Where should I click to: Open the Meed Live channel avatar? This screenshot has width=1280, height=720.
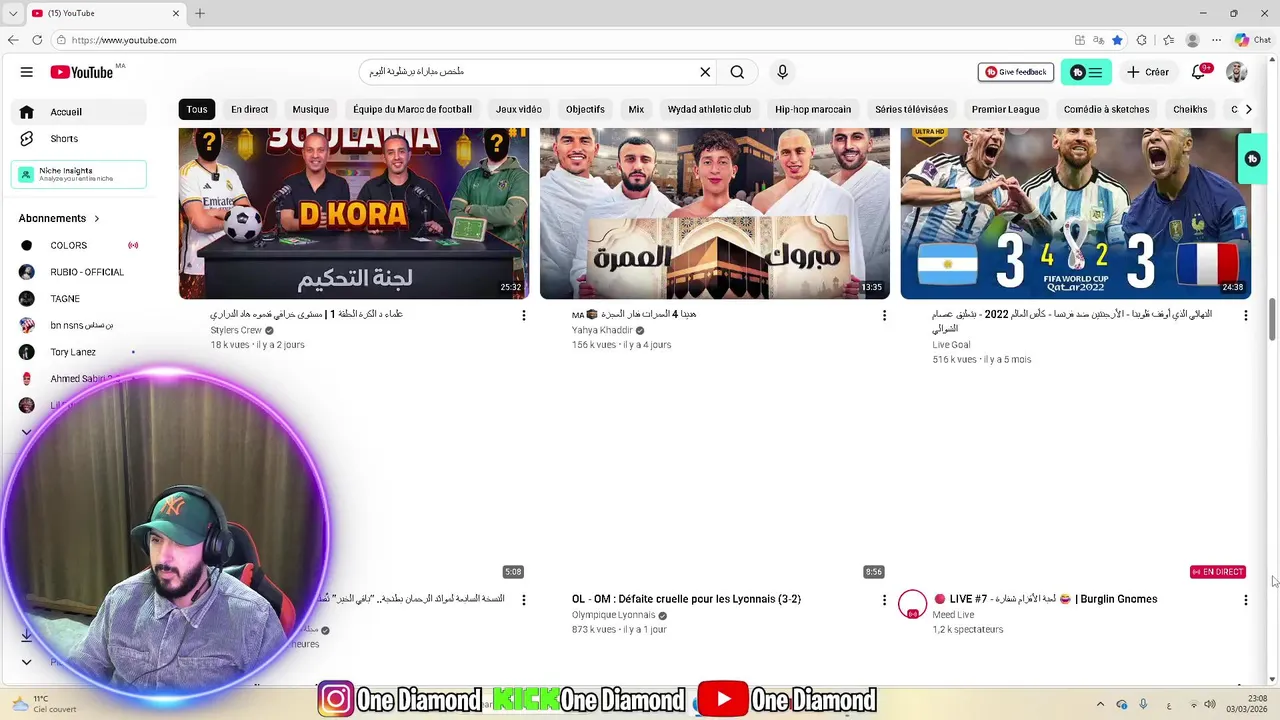pyautogui.click(x=912, y=604)
